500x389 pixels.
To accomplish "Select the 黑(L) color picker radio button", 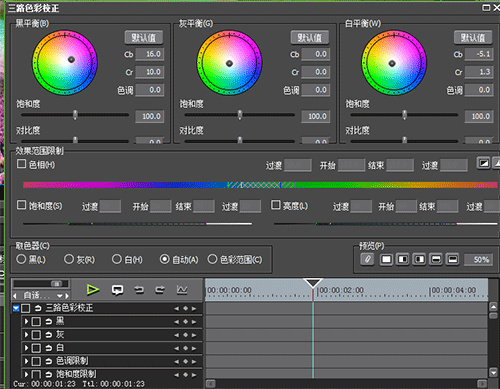I will point(21,259).
